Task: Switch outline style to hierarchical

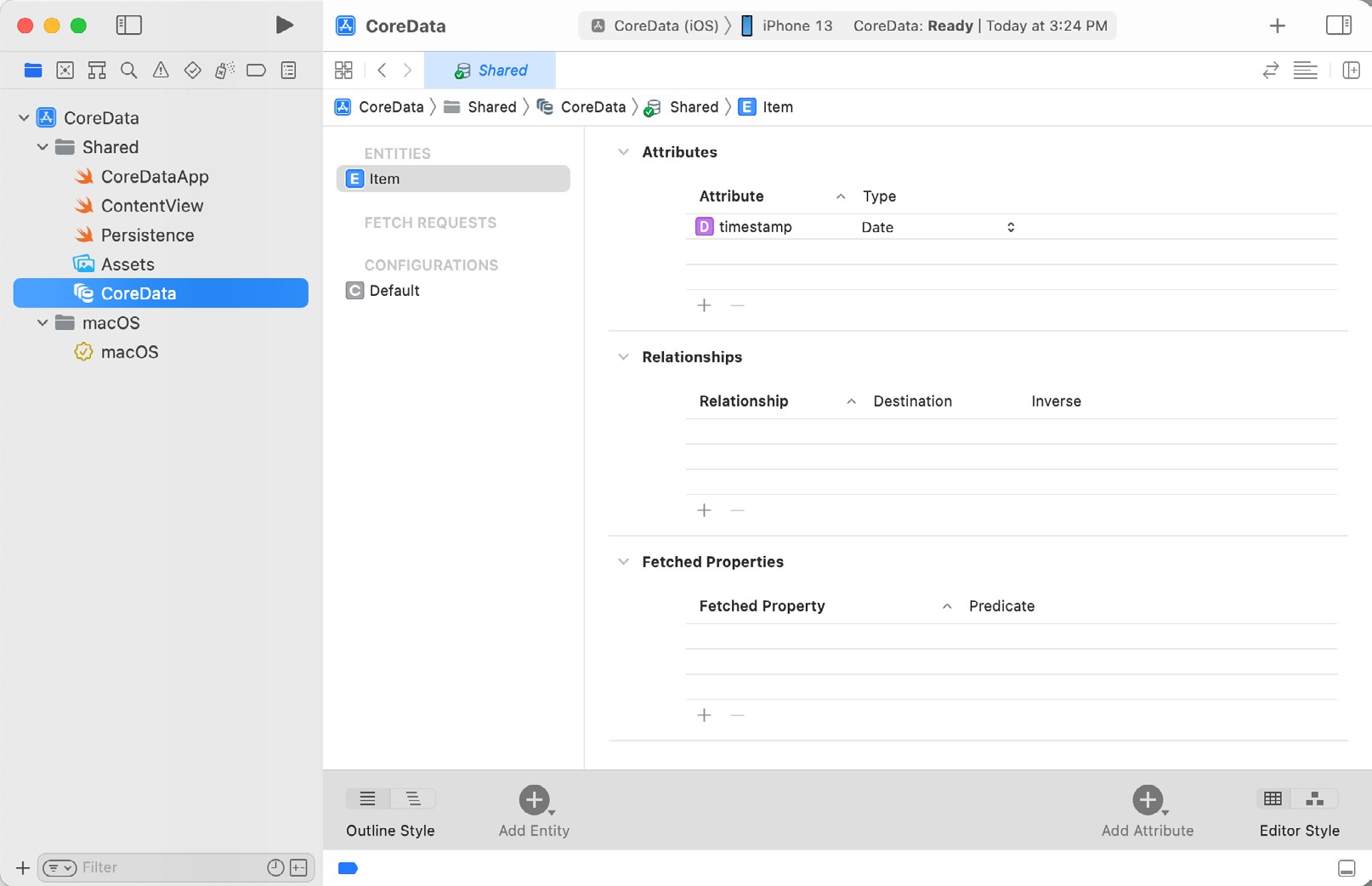Action: [413, 798]
